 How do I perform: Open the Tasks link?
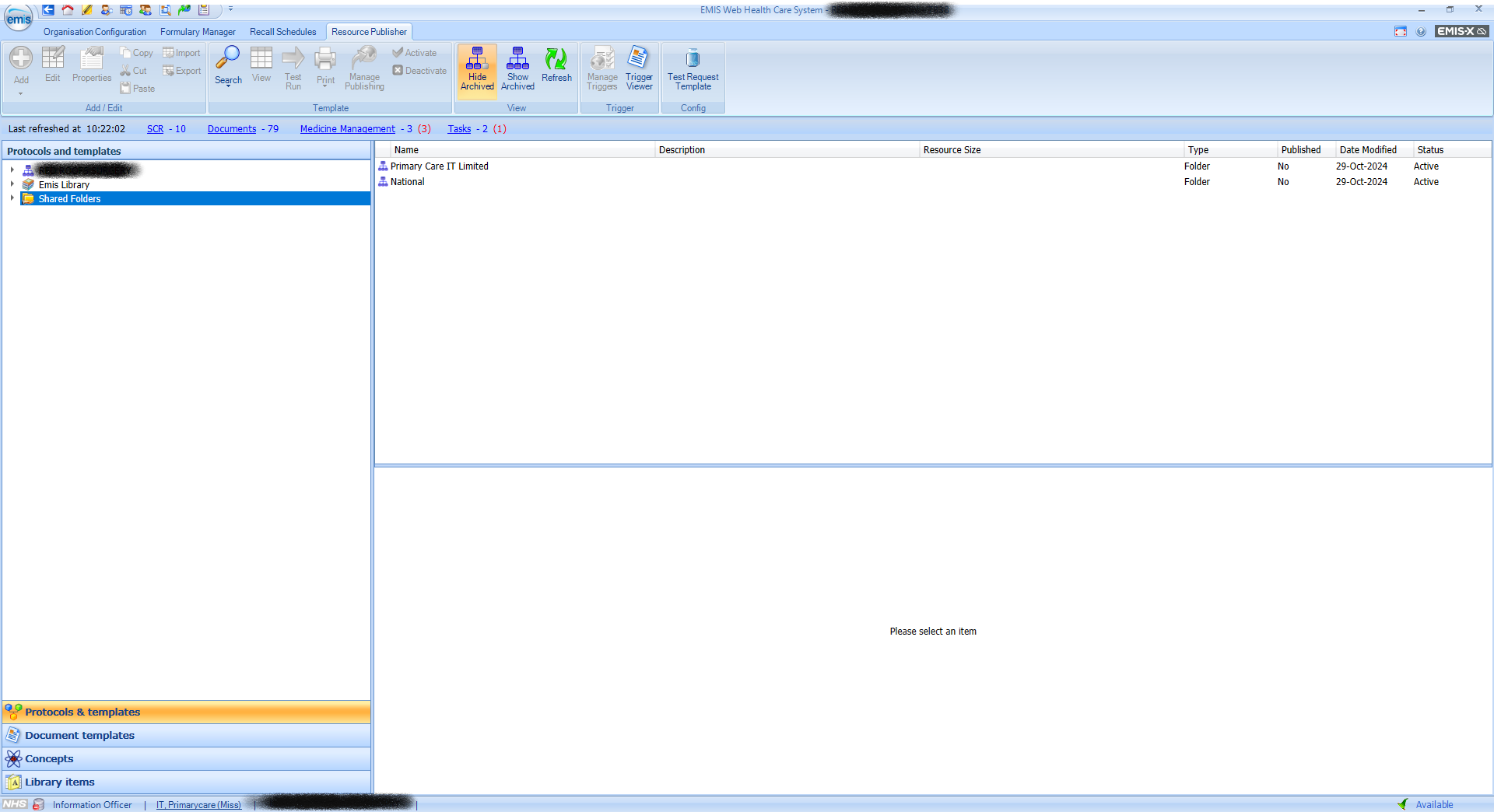tap(459, 129)
